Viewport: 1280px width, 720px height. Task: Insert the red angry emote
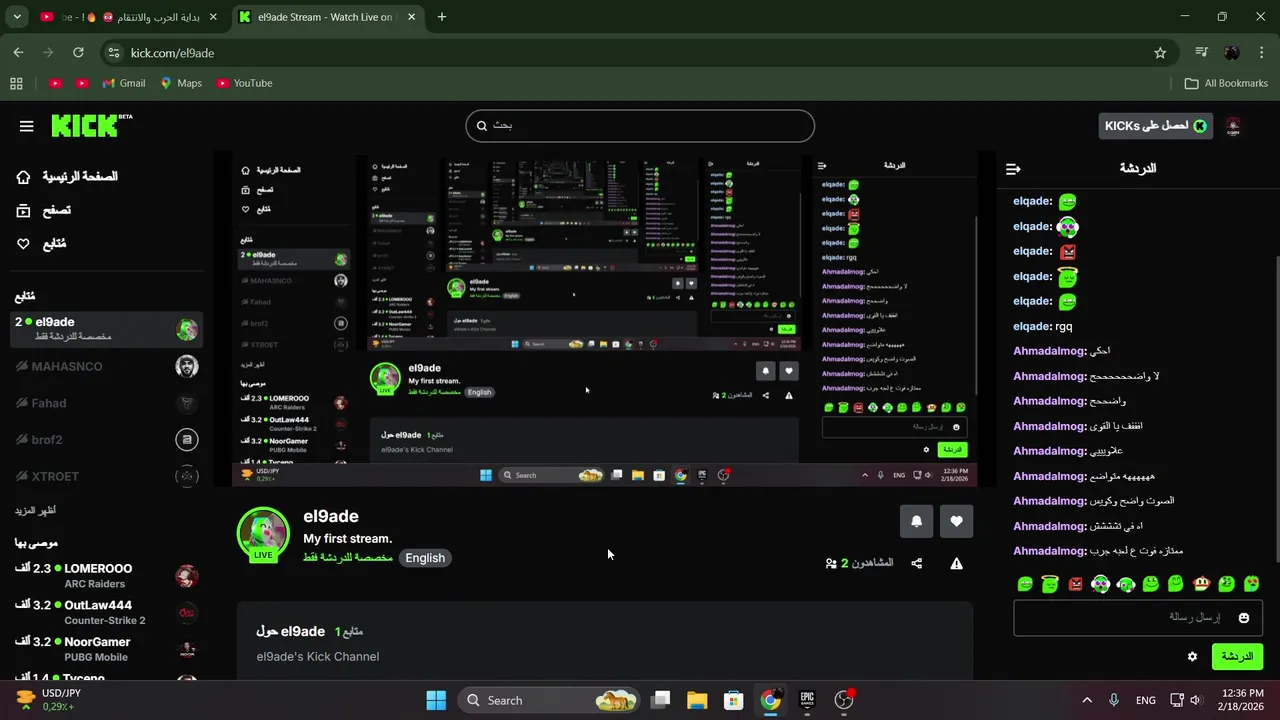tap(1075, 584)
